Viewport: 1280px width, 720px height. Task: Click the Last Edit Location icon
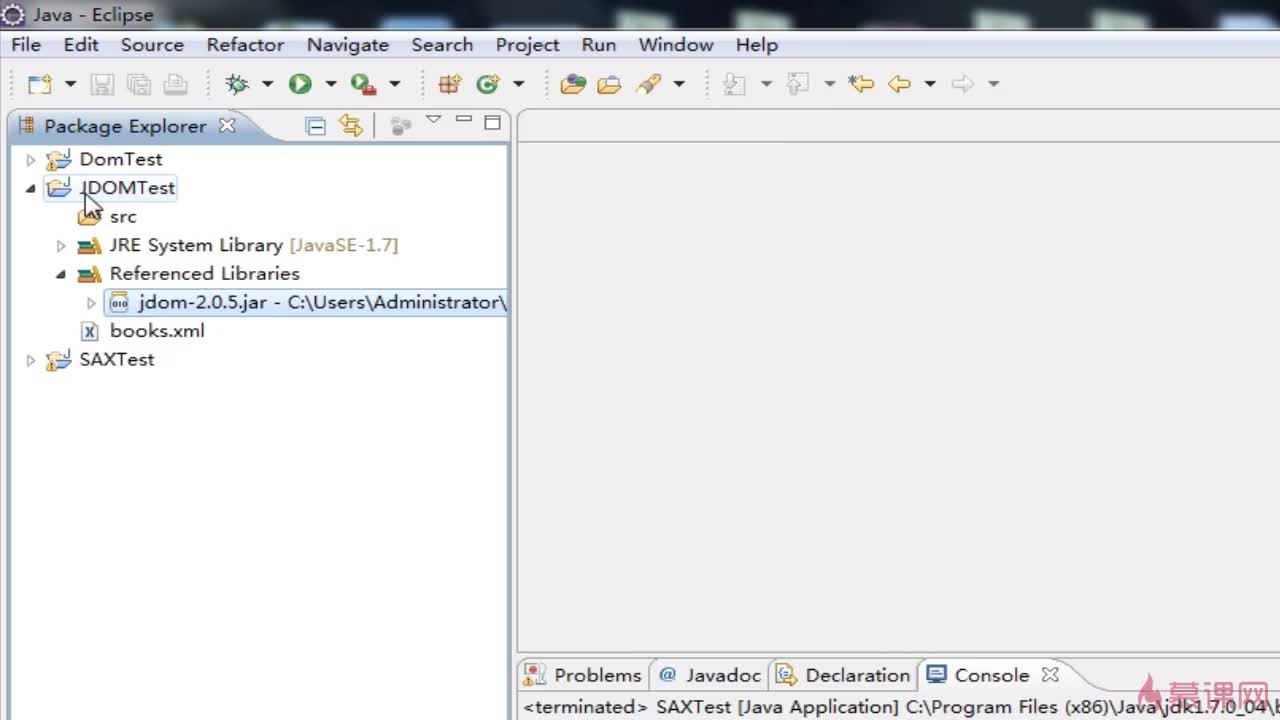point(861,84)
